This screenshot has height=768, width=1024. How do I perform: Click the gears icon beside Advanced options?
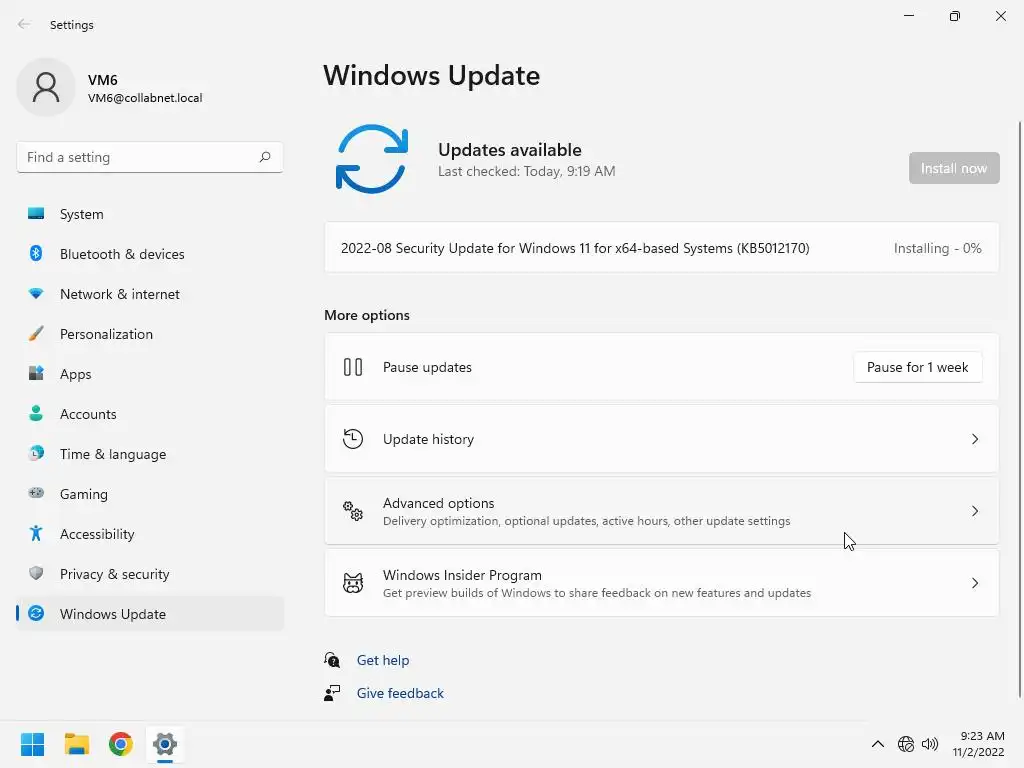pos(353,511)
